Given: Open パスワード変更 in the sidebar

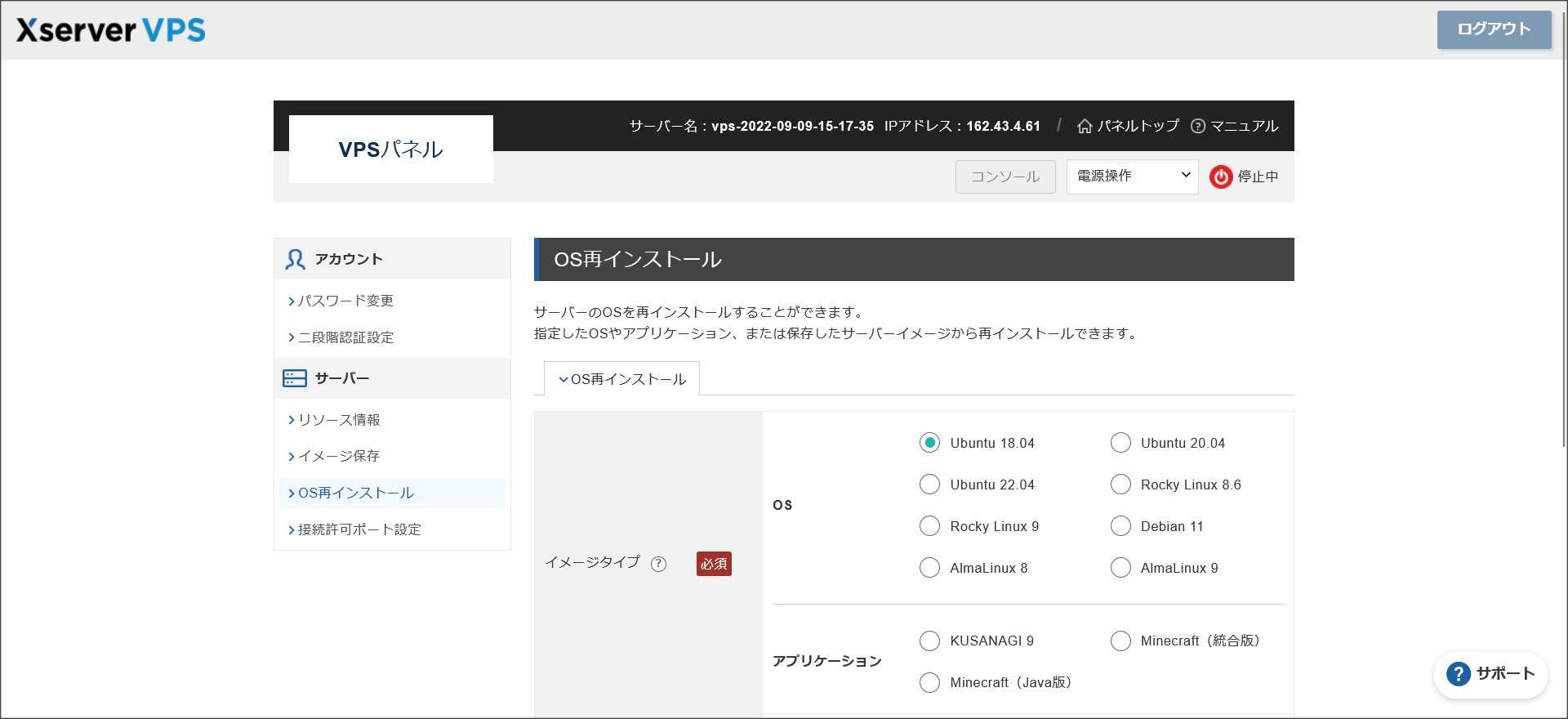Looking at the screenshot, I should click(345, 301).
